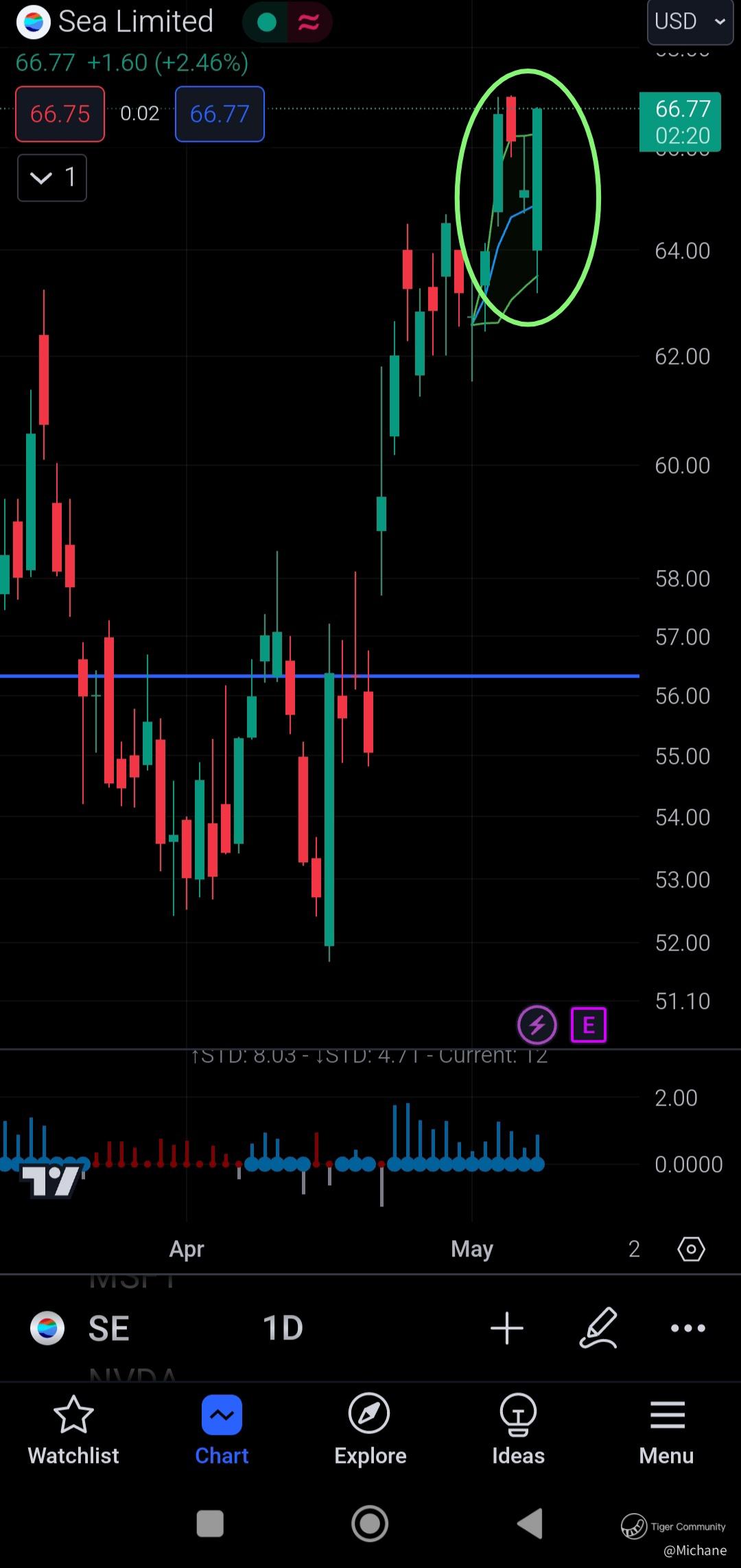Switch to the Watchlist tab
741x1568 pixels.
coord(73,1430)
